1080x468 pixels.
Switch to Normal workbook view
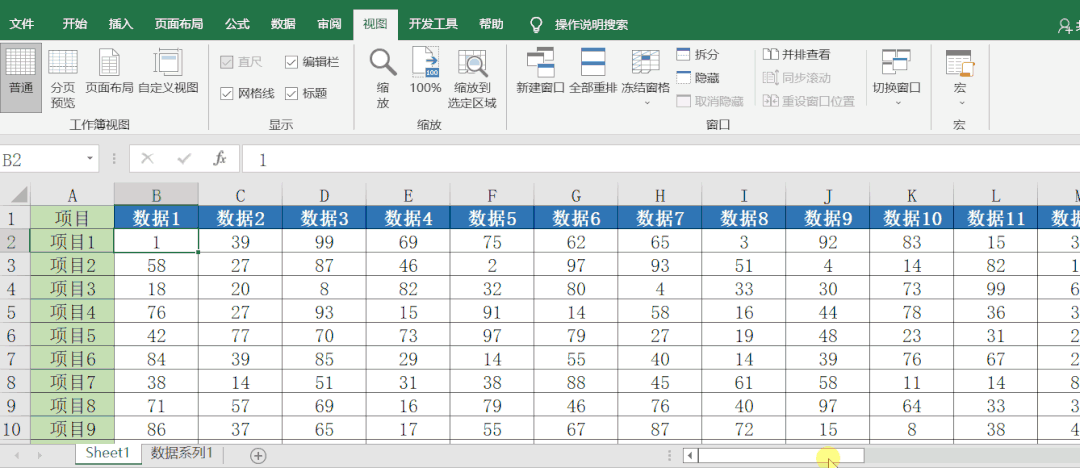pyautogui.click(x=21, y=77)
